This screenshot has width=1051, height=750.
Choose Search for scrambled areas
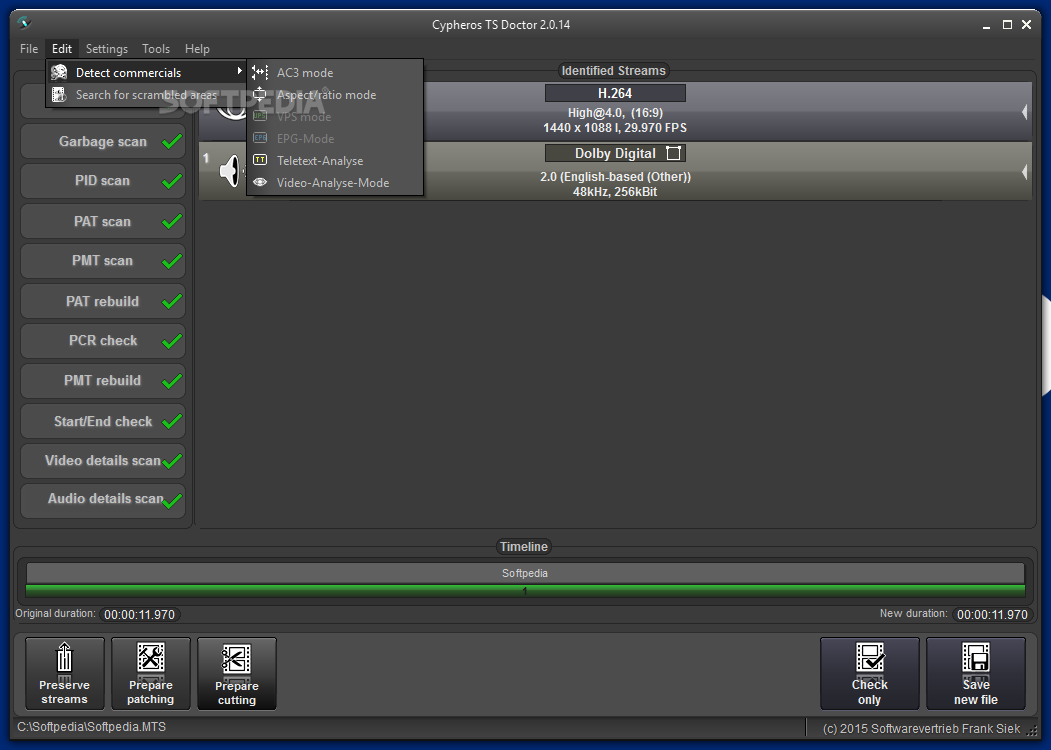[x=146, y=95]
